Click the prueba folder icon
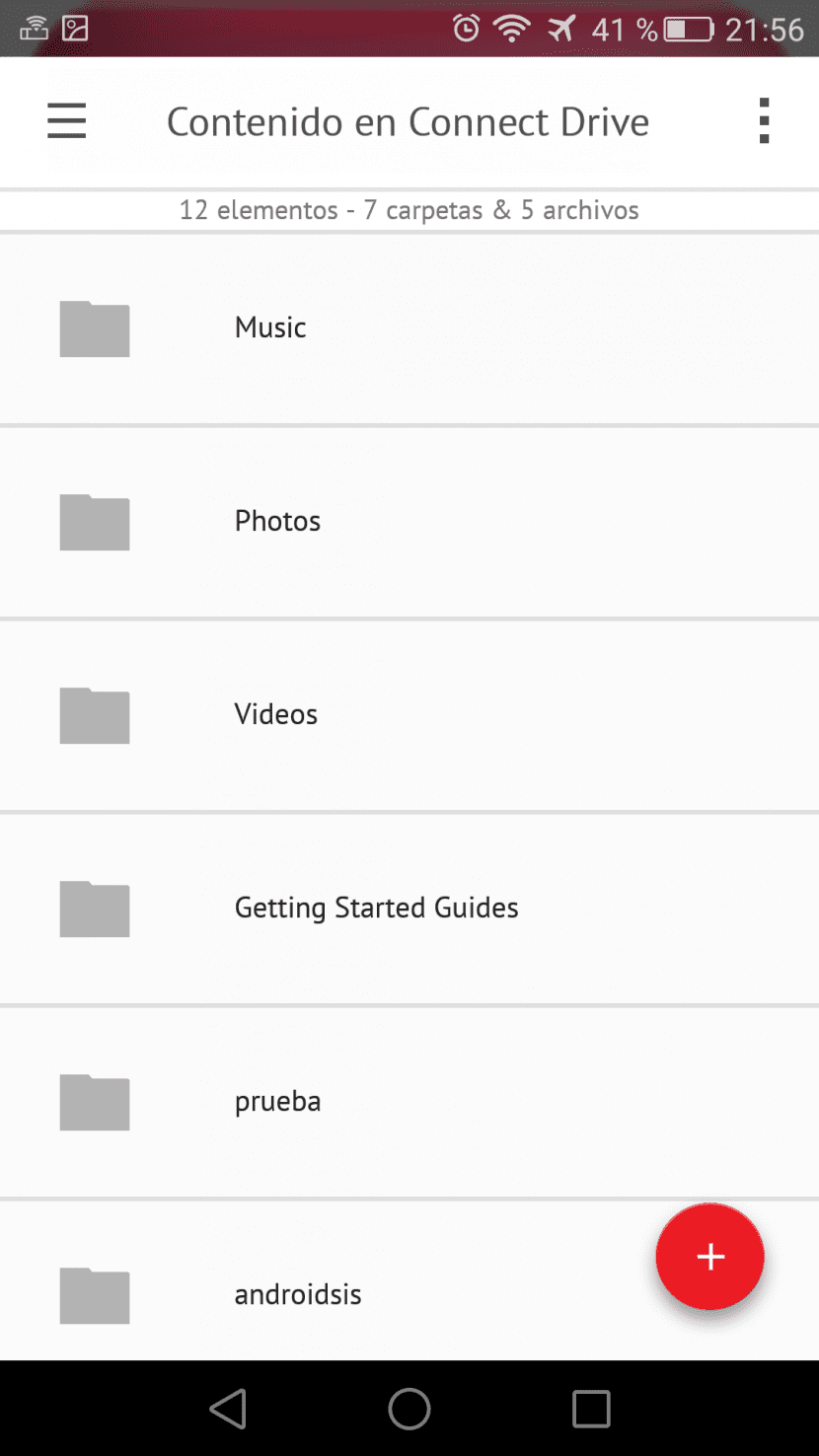This screenshot has height=1456, width=819. pyautogui.click(x=95, y=1102)
